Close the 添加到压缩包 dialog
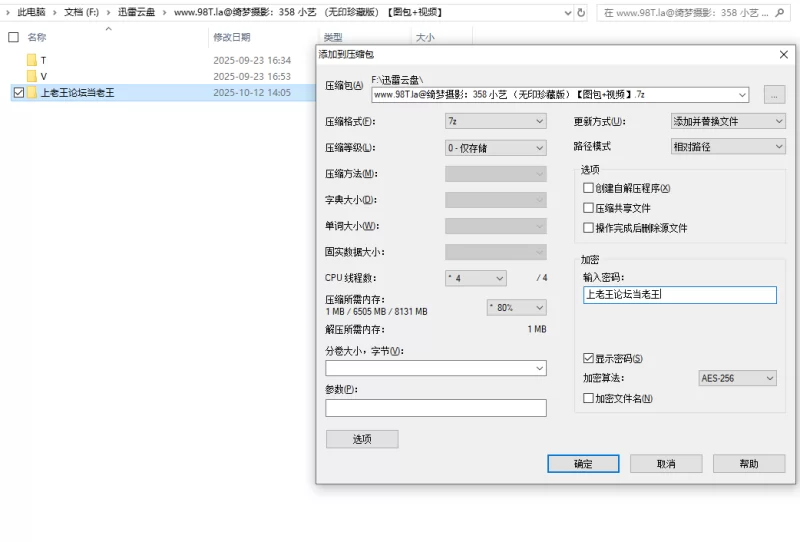This screenshot has height=542, width=800. tap(783, 54)
